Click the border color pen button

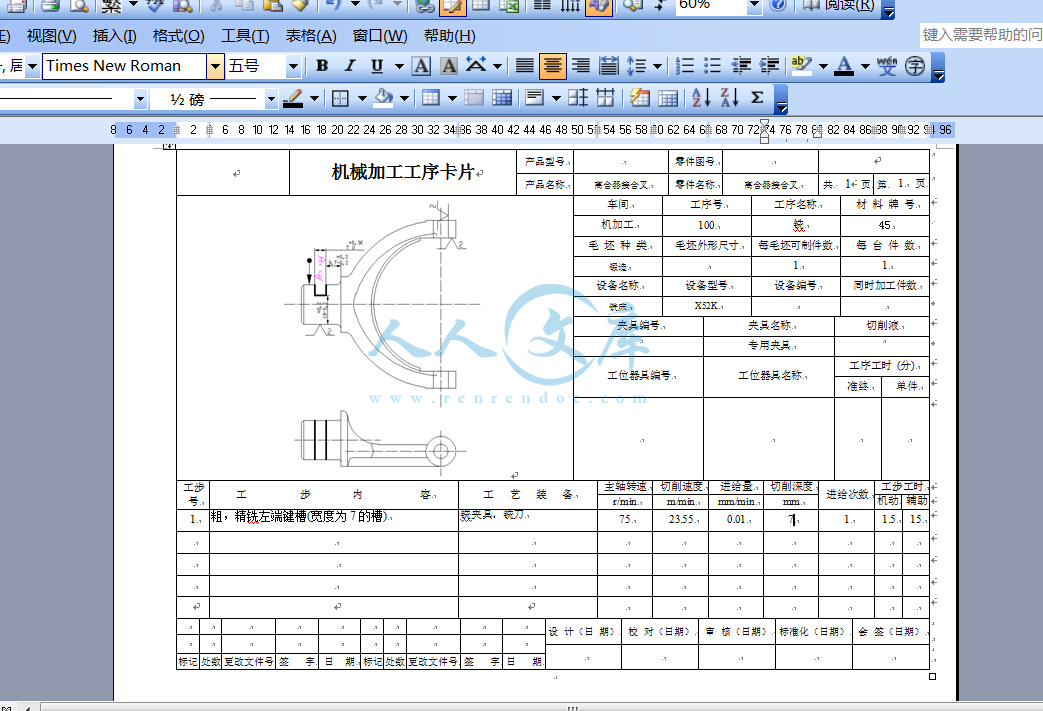point(293,99)
